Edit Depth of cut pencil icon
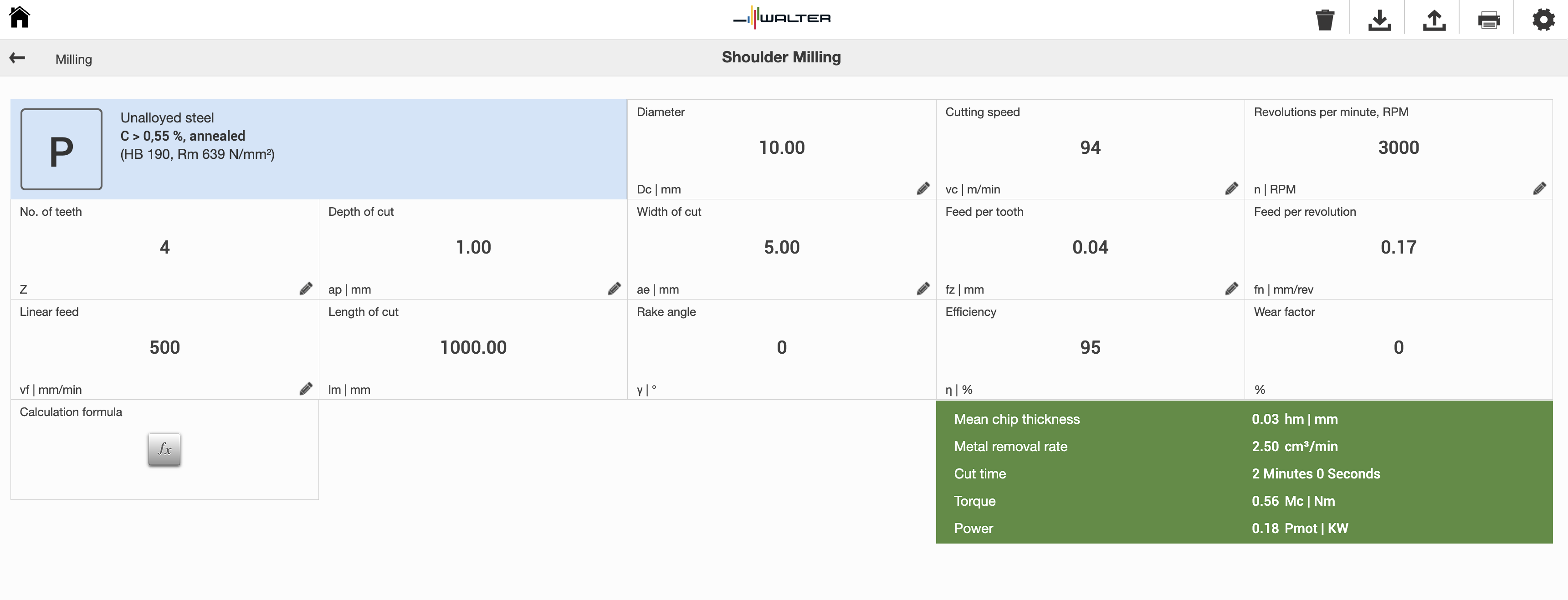 pyautogui.click(x=614, y=289)
